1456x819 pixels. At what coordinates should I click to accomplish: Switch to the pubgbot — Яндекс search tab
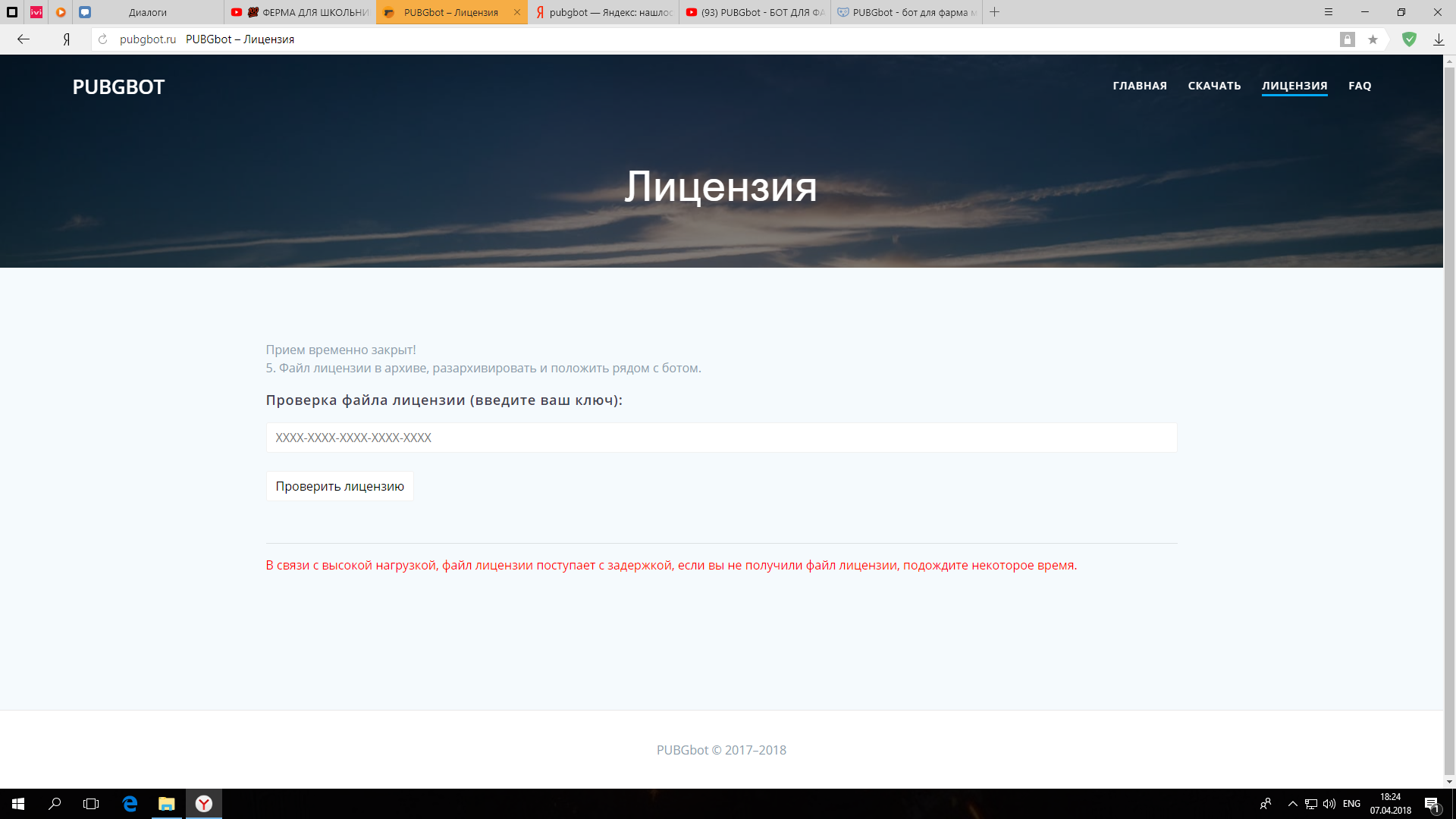pos(604,12)
